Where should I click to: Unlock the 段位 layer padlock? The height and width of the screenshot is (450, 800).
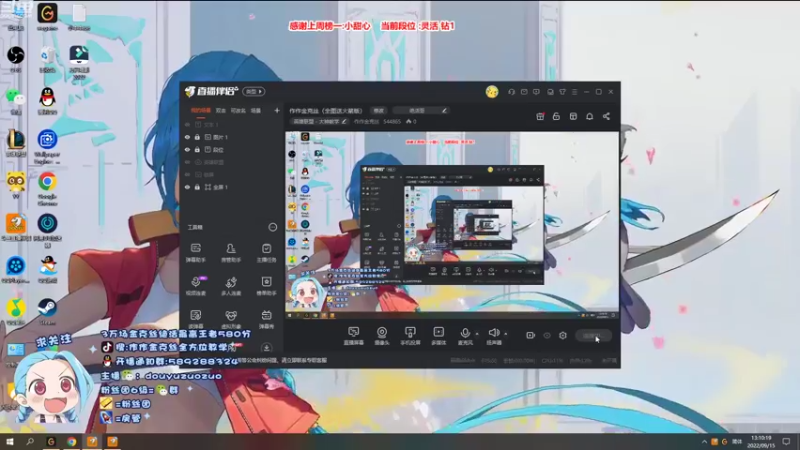[x=197, y=149]
